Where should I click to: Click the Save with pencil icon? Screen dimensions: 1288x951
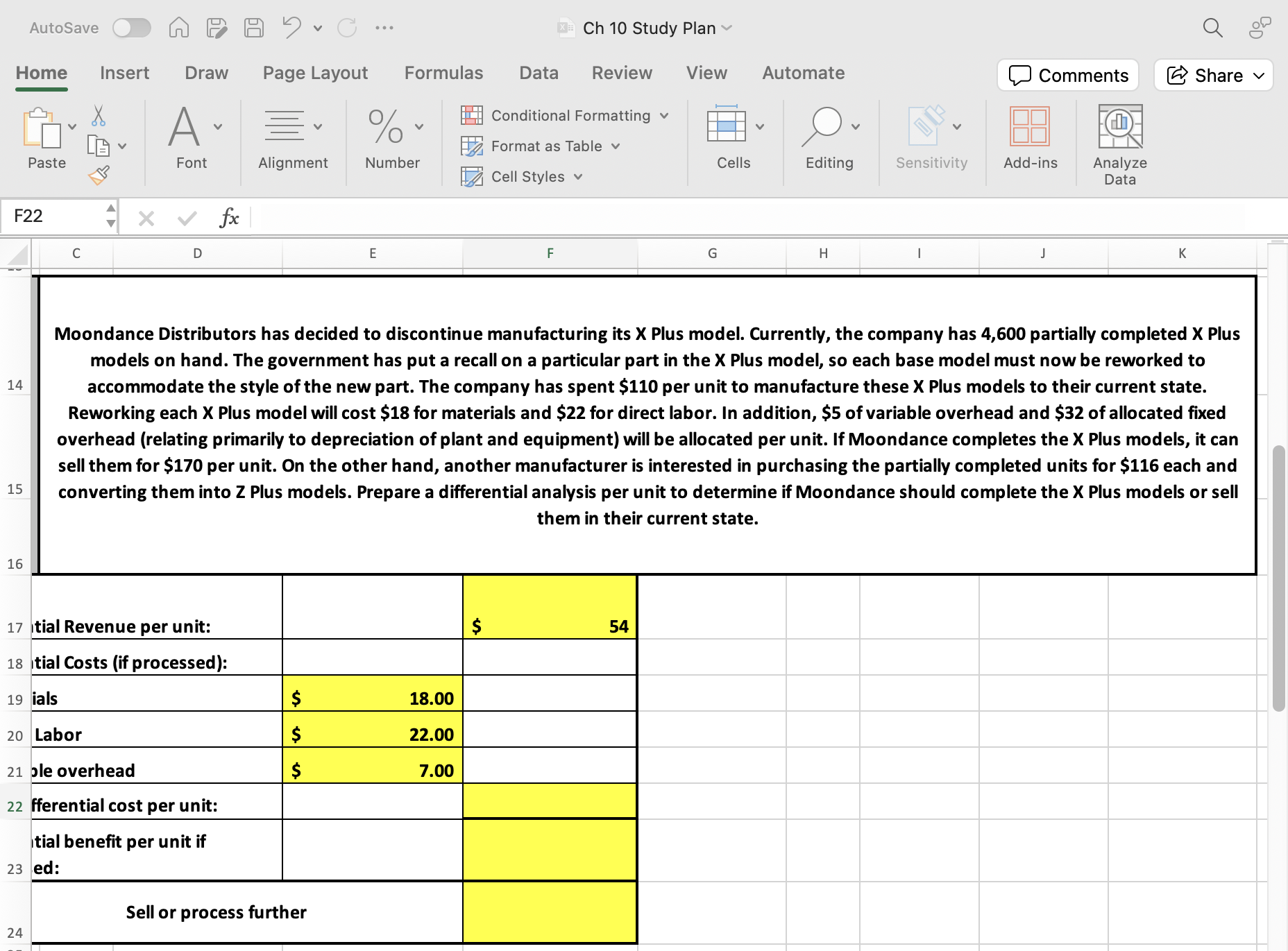(x=217, y=28)
